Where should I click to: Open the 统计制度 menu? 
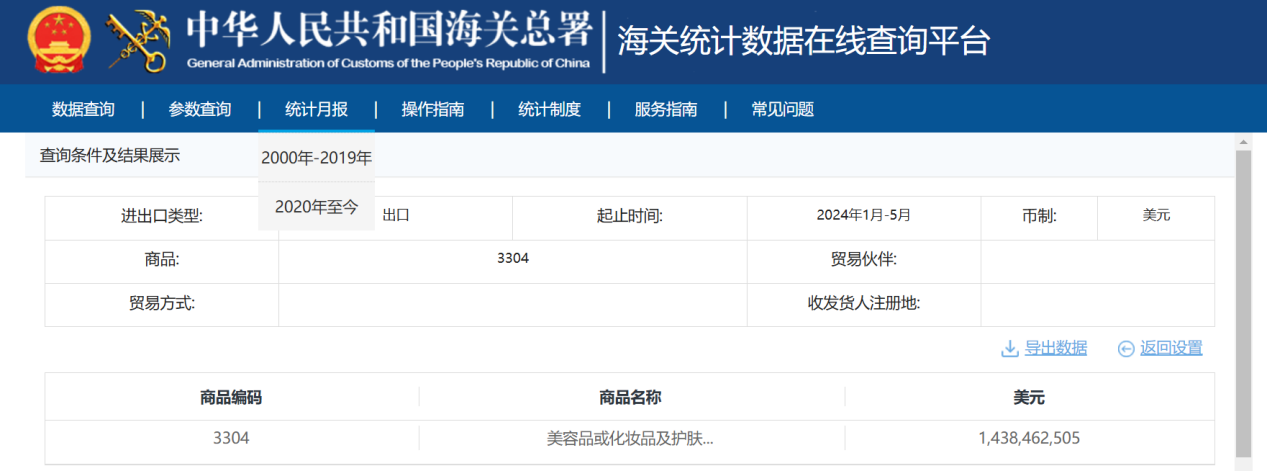549,109
